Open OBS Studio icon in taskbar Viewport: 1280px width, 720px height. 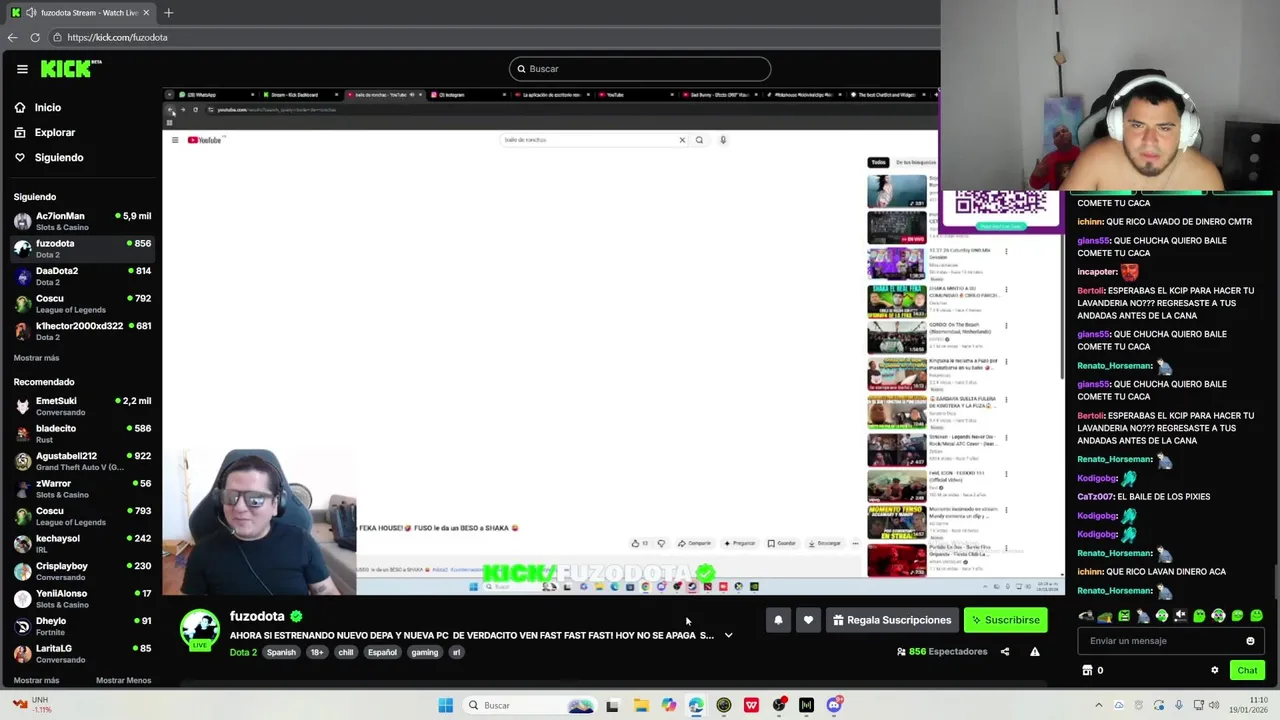[779, 705]
